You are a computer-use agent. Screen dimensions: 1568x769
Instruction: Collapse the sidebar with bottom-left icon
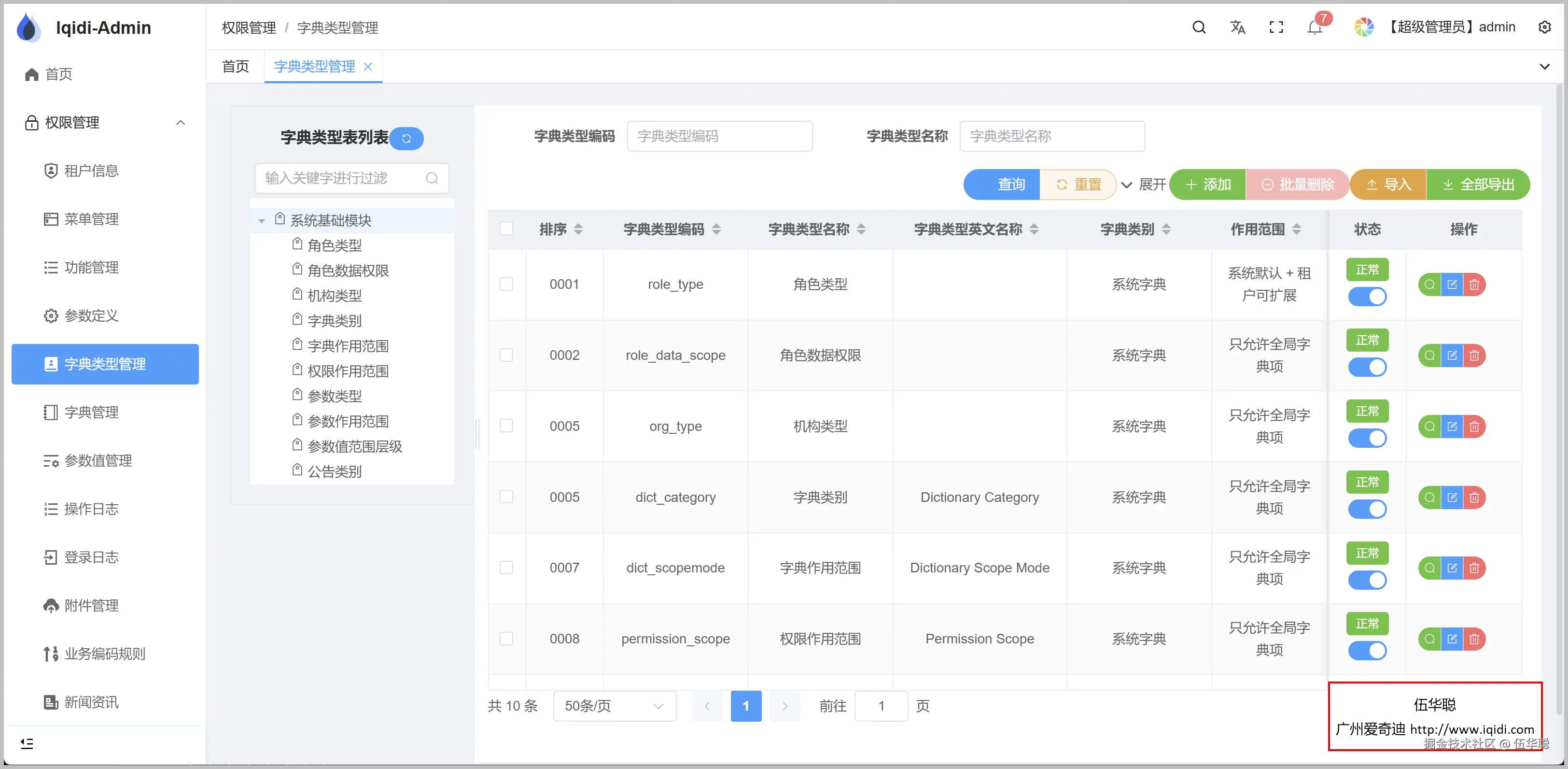27,743
